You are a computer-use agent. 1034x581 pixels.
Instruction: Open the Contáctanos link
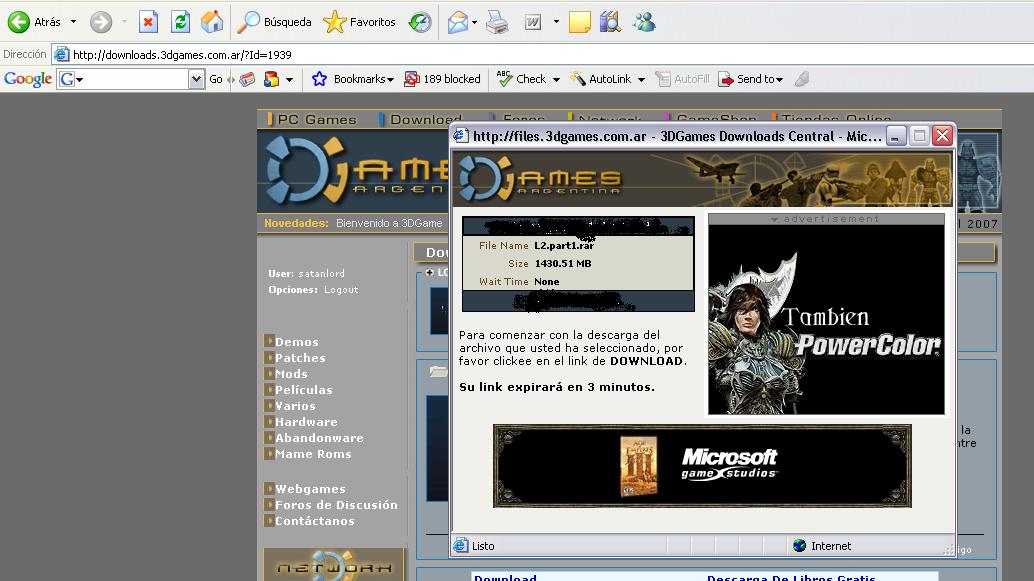pyautogui.click(x=315, y=521)
